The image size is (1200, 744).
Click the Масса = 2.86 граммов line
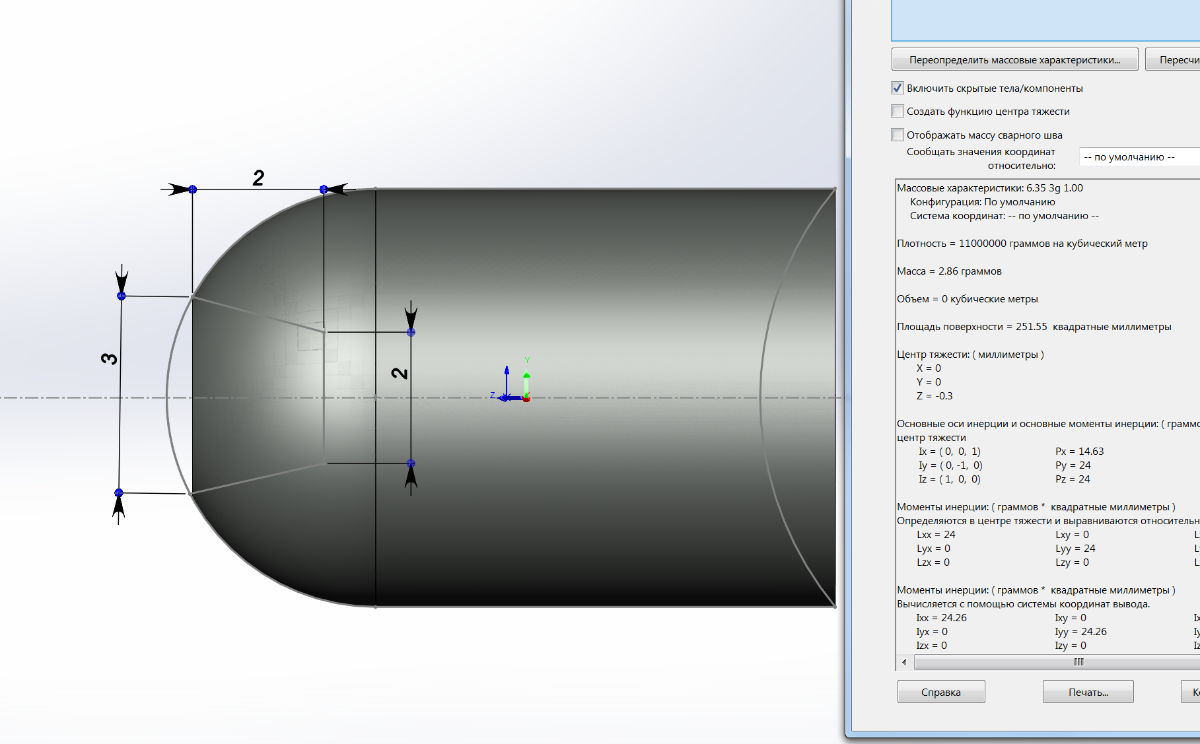coord(949,271)
